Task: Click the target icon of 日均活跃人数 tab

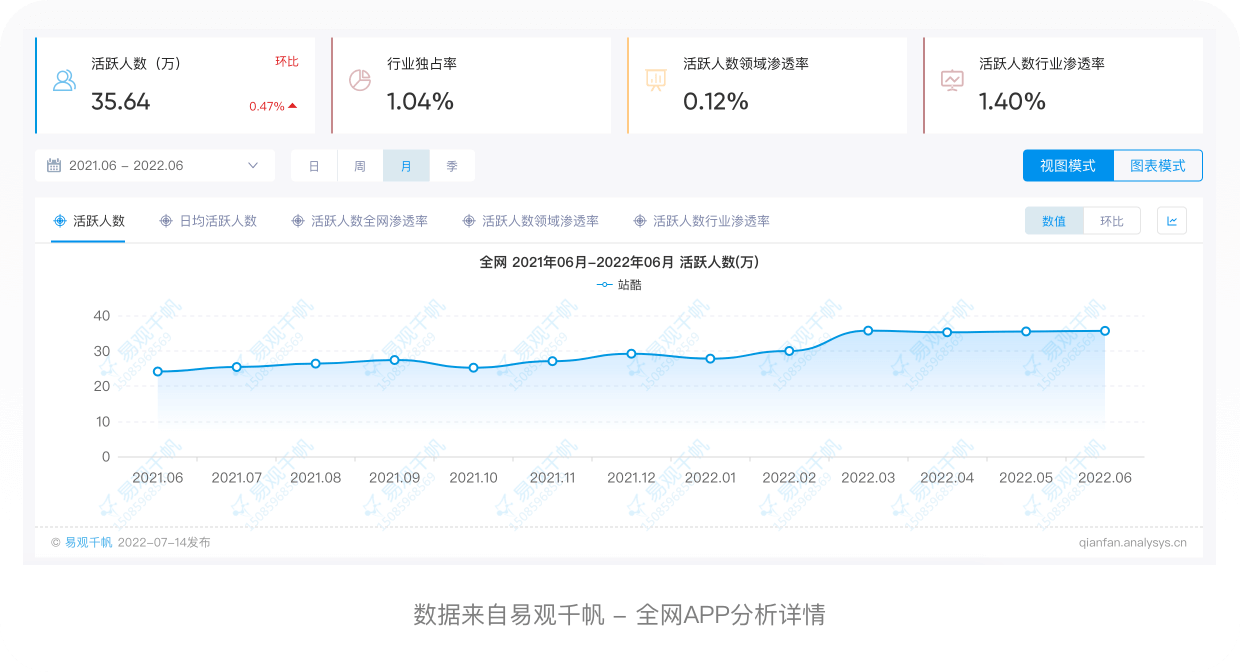Action: click(166, 221)
